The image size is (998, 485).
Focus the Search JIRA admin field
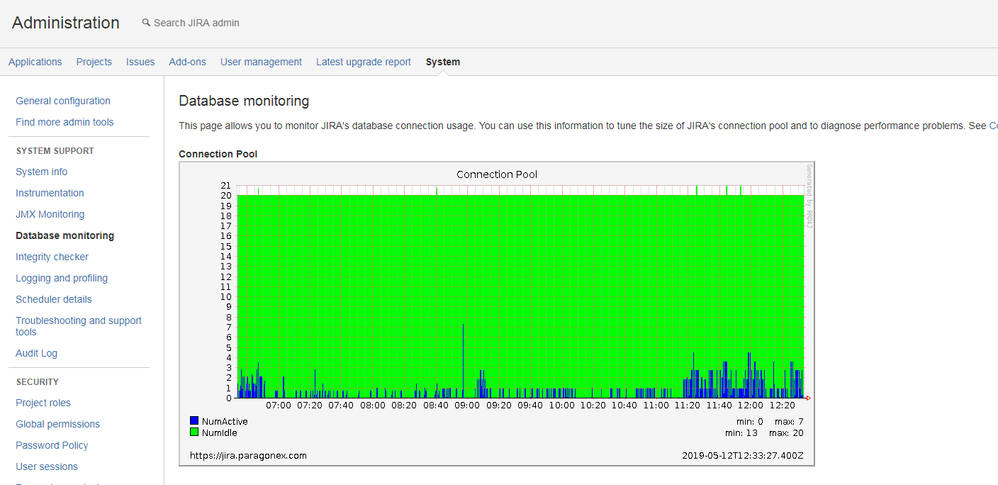[x=197, y=23]
